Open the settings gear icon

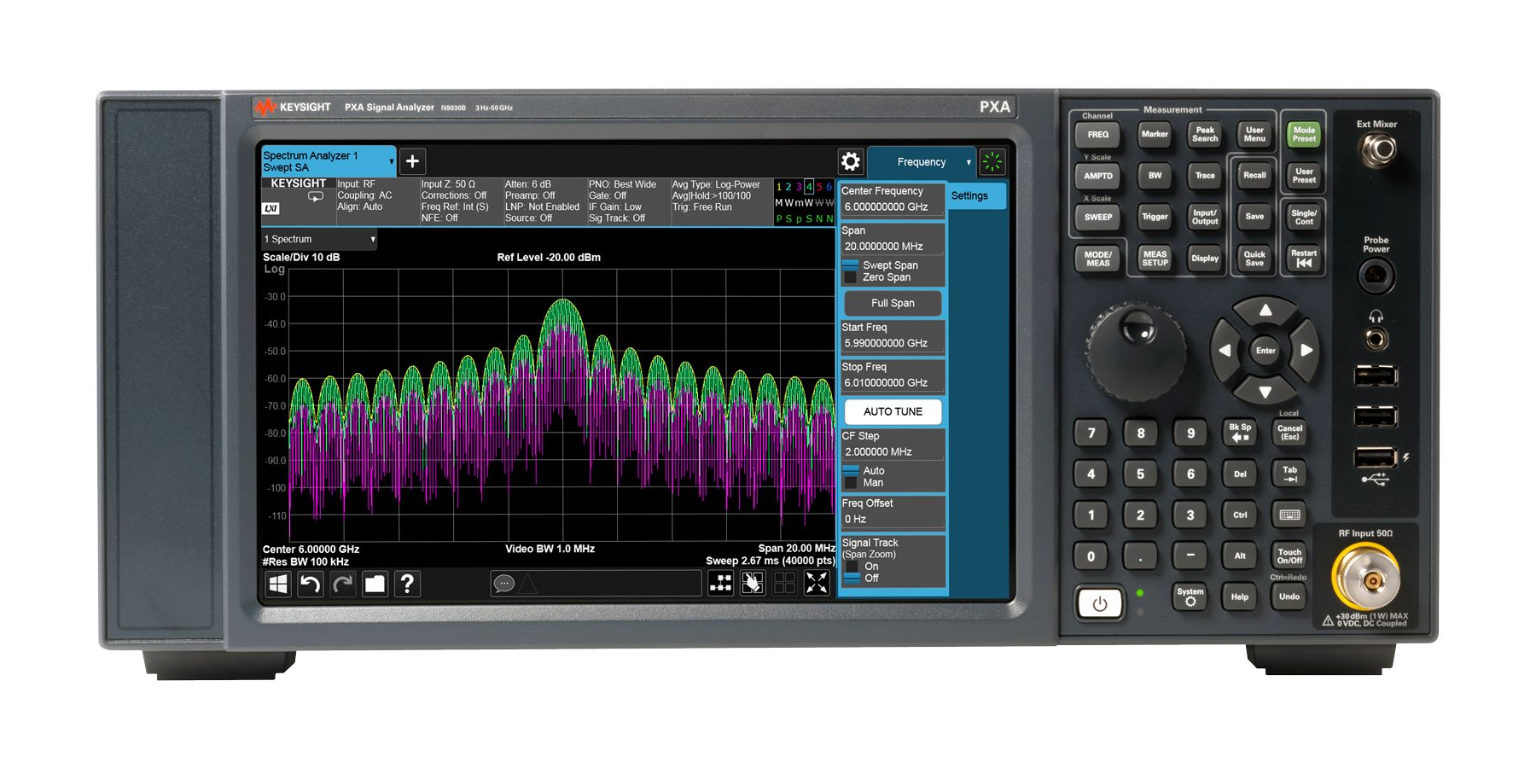850,162
